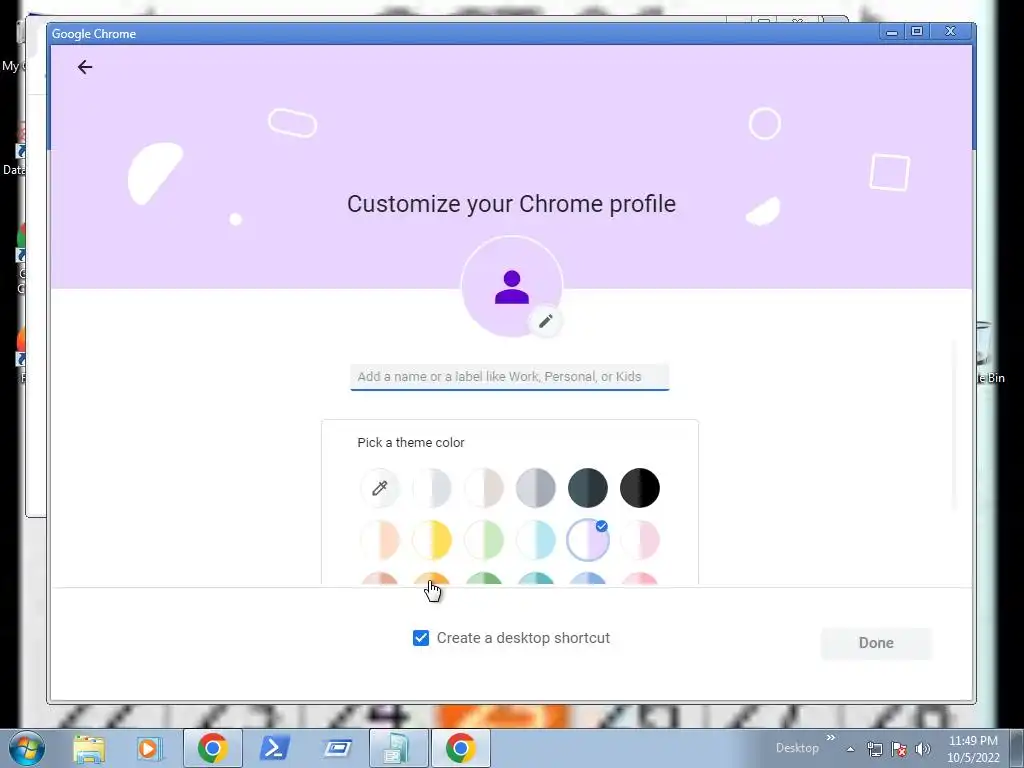Open the Run dialog taskbar icon
1024x768 pixels.
(338, 748)
